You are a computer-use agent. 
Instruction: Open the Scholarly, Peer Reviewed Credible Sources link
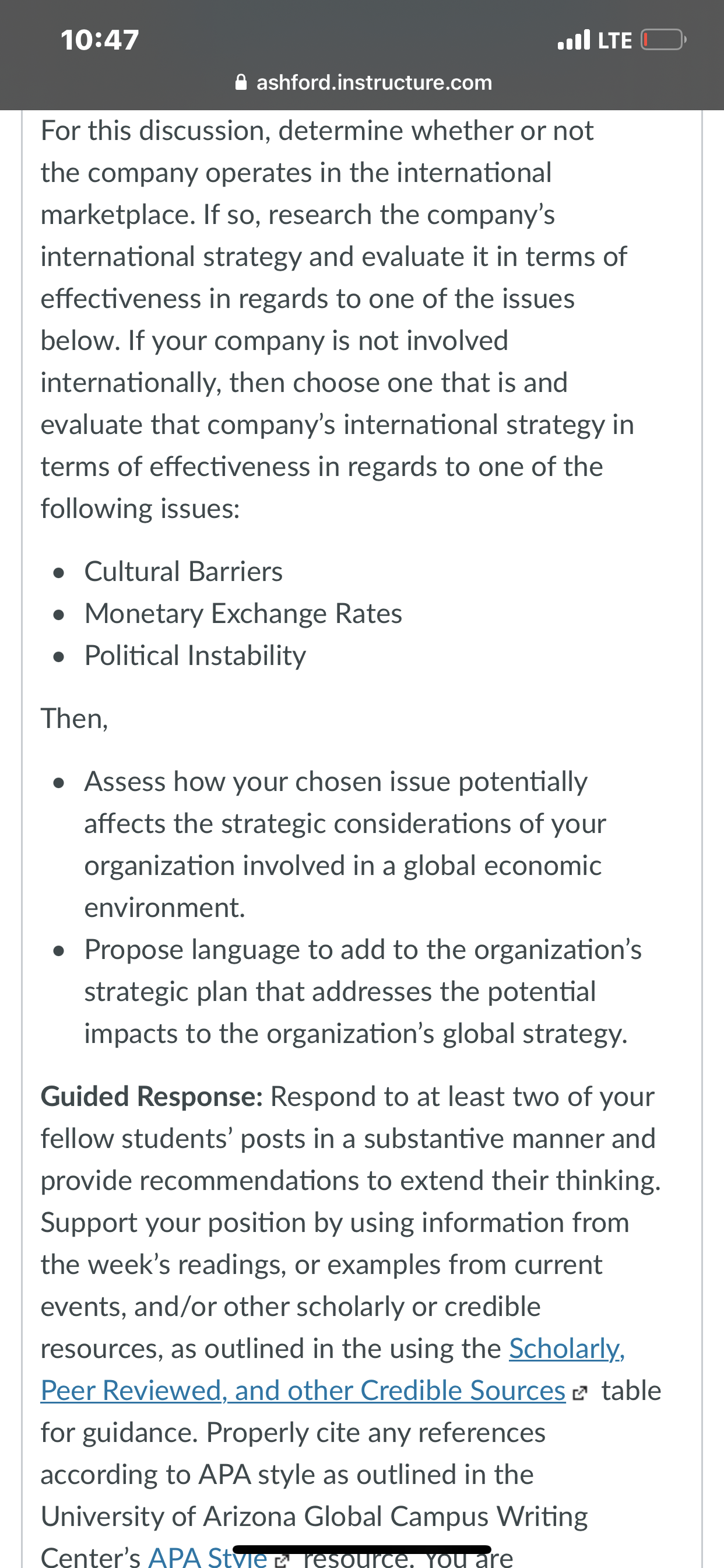333,1369
